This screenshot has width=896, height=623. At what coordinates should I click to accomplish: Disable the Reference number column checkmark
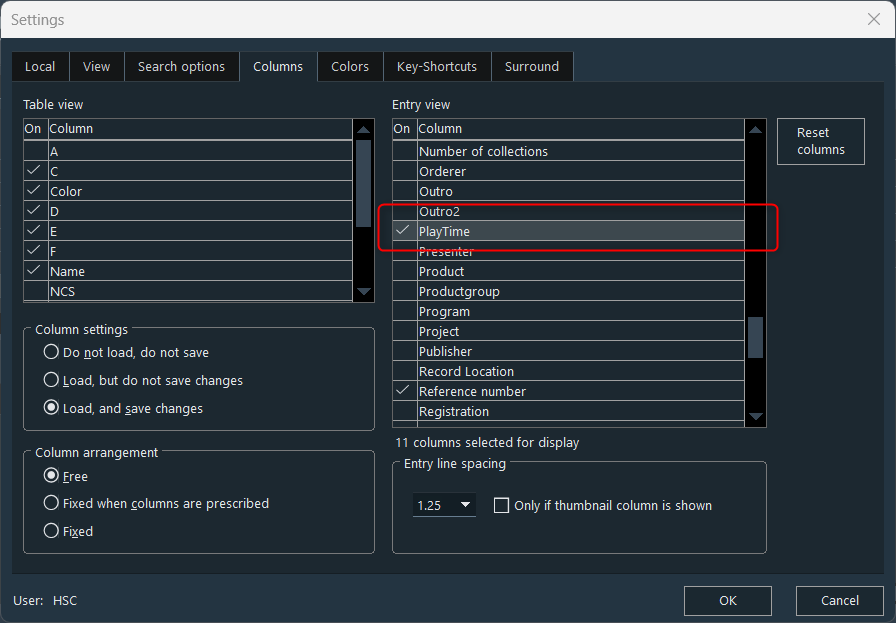coord(403,391)
